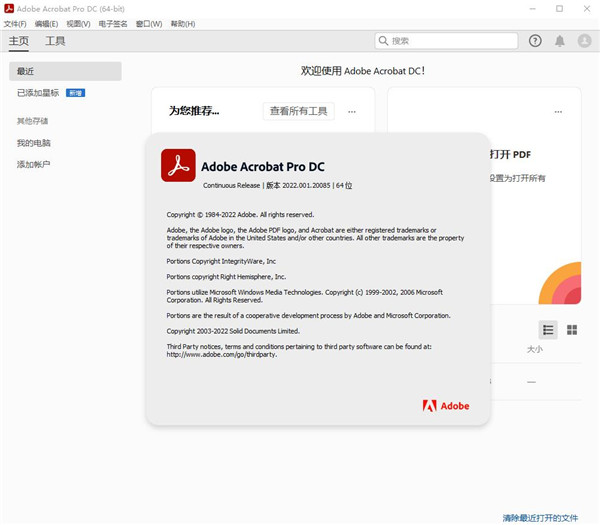The width and height of the screenshot is (600, 525).
Task: Select 我的电脑 in the sidebar
Action: (34, 143)
